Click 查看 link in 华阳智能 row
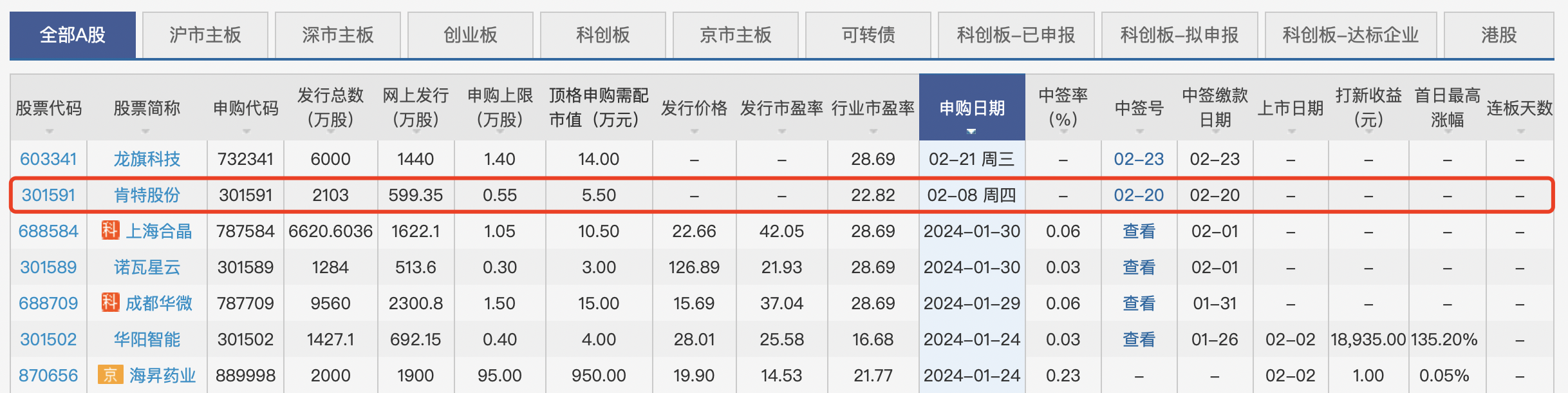This screenshot has height=393, width=1568. [x=1139, y=340]
